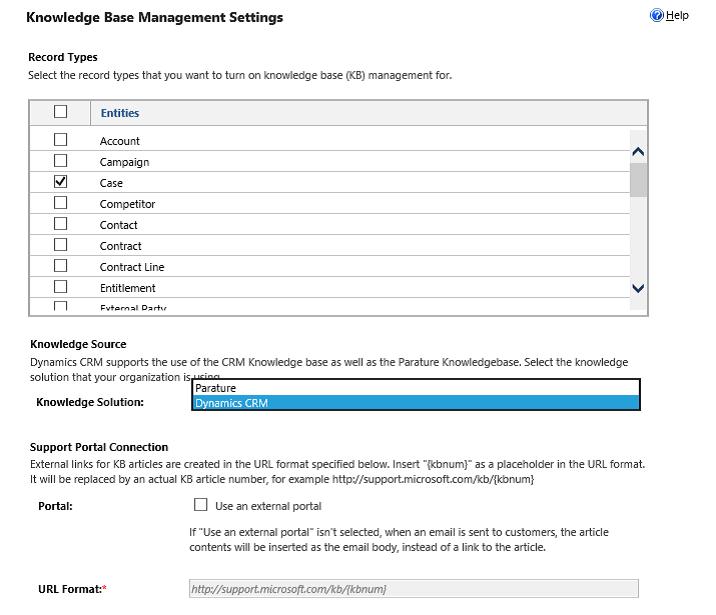Viewport: 716px width, 615px height.
Task: Choose Dynamics CRM in Knowledge Solution dropdown
Action: pos(416,403)
